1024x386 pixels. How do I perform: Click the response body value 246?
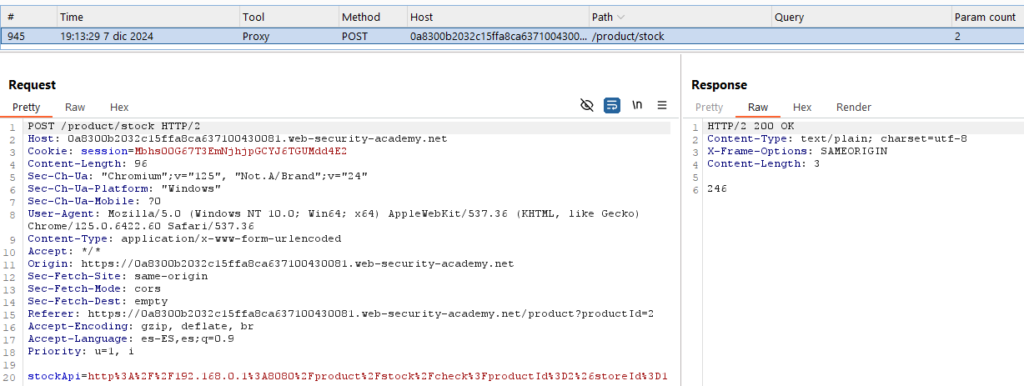[717, 189]
